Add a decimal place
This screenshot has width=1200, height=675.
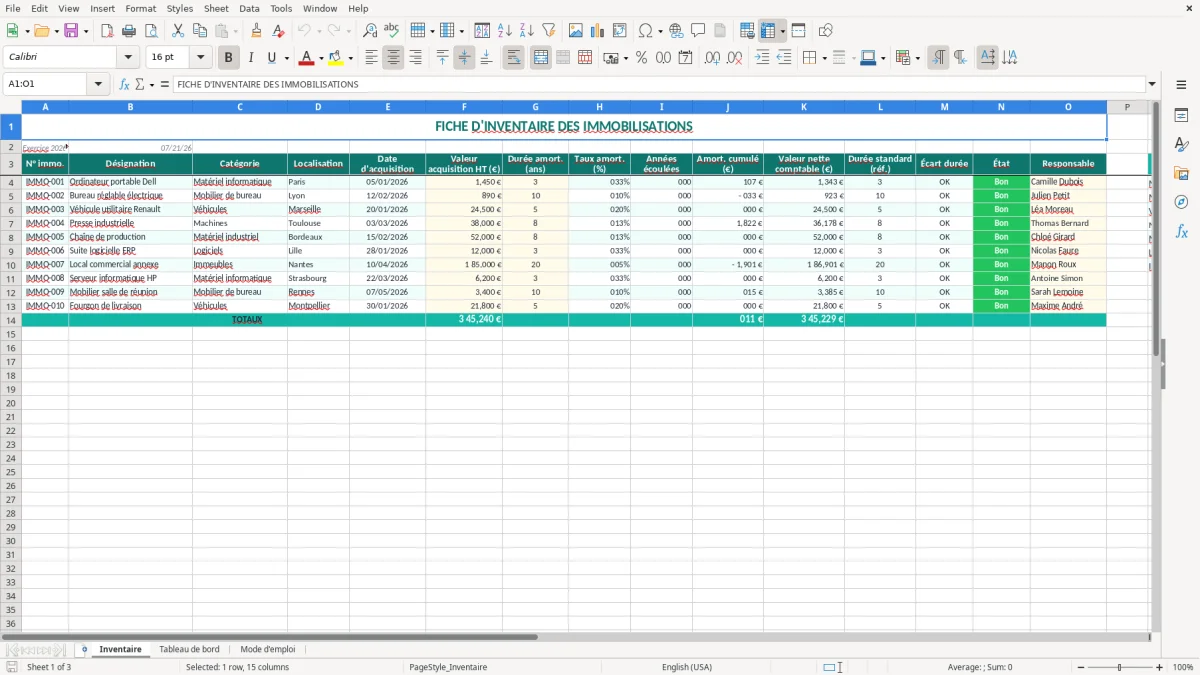click(x=712, y=58)
